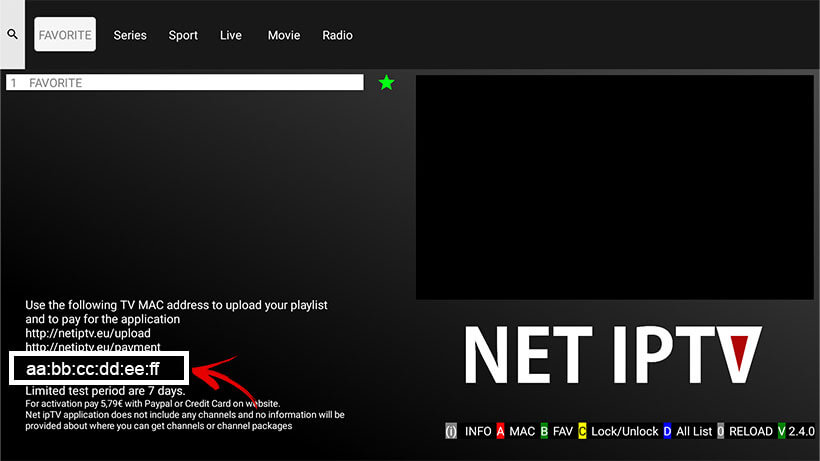
Task: Select the FAVORITE category tab
Action: [65, 34]
